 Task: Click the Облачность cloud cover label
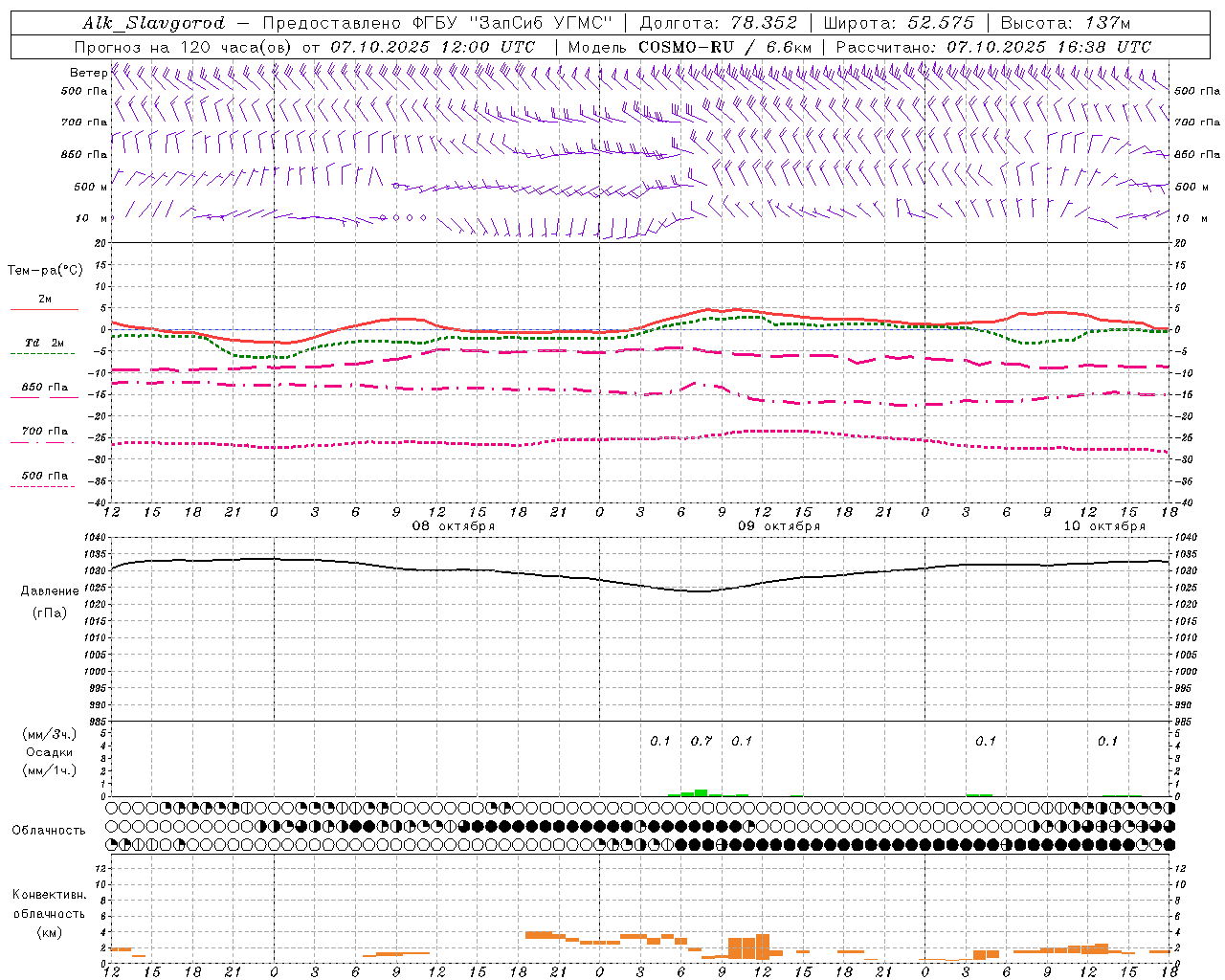49,830
